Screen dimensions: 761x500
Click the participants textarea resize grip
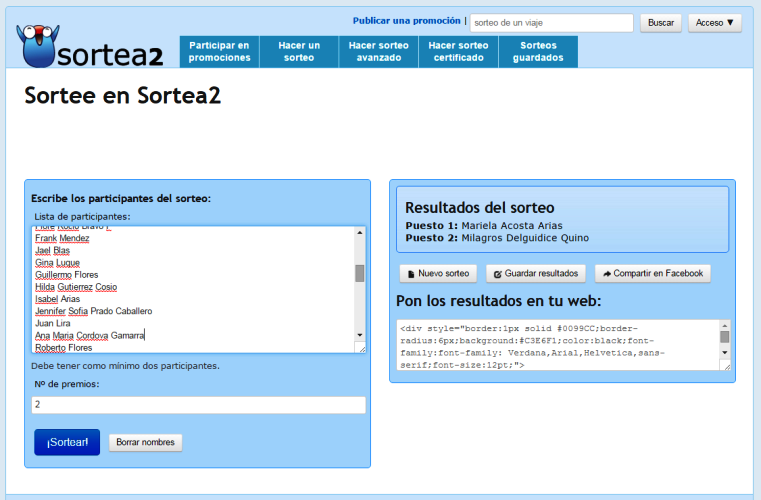click(x=361, y=347)
